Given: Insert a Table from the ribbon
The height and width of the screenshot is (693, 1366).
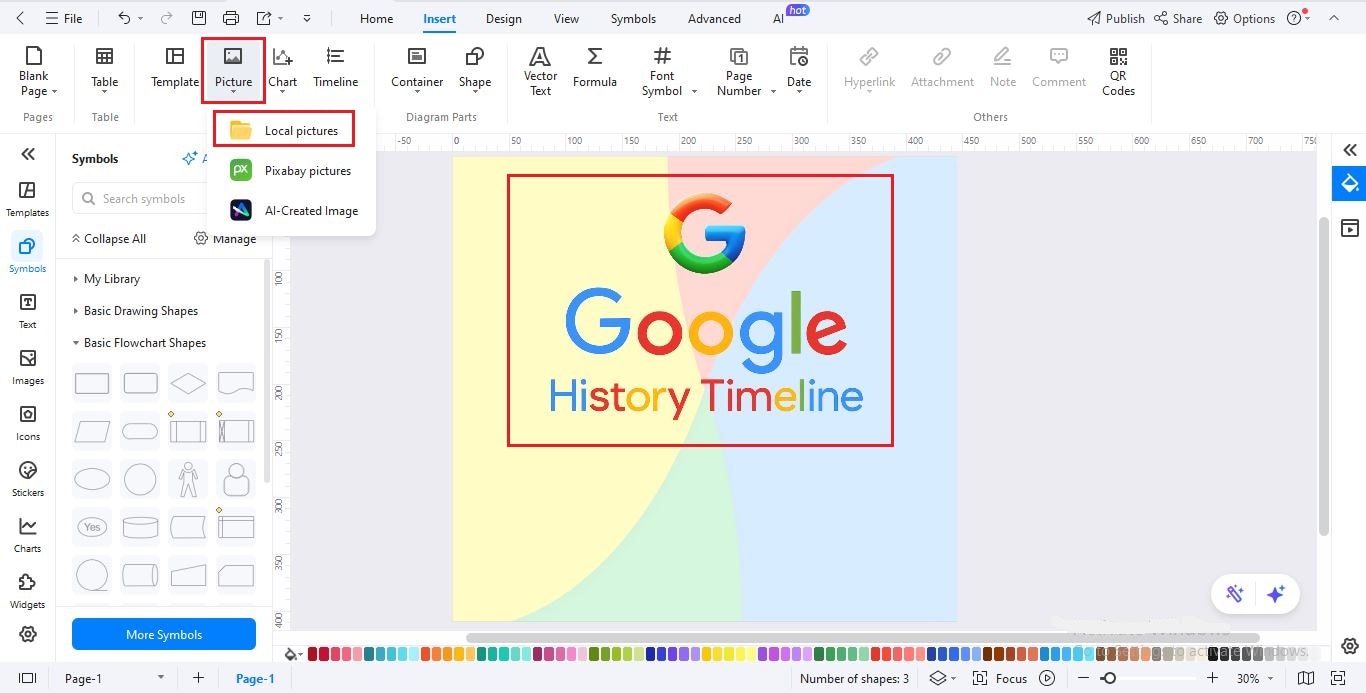Looking at the screenshot, I should (104, 69).
